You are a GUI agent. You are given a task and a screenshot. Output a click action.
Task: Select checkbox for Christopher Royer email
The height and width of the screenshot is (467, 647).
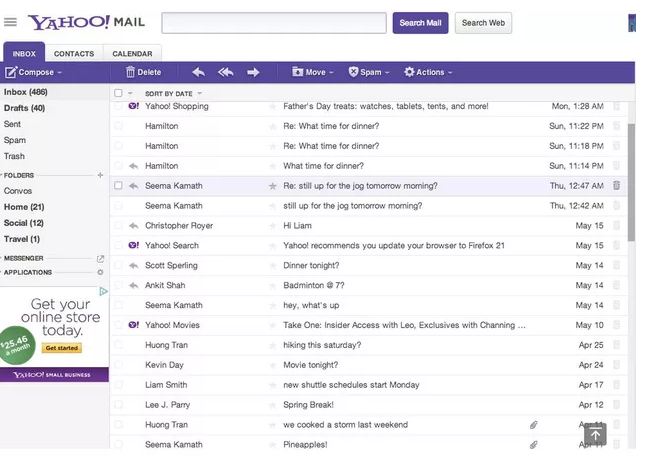[118, 225]
